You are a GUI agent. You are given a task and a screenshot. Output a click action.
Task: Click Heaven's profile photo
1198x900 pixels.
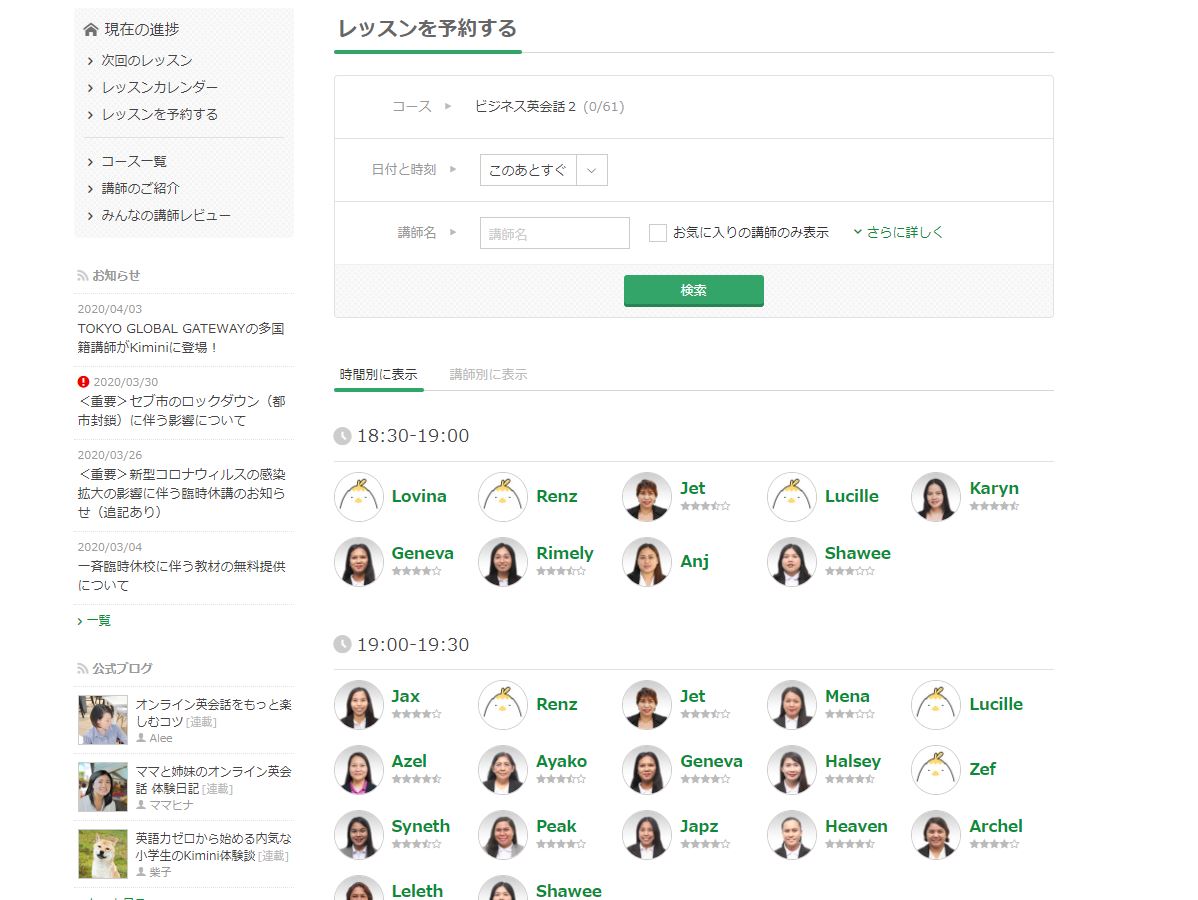pyautogui.click(x=792, y=835)
